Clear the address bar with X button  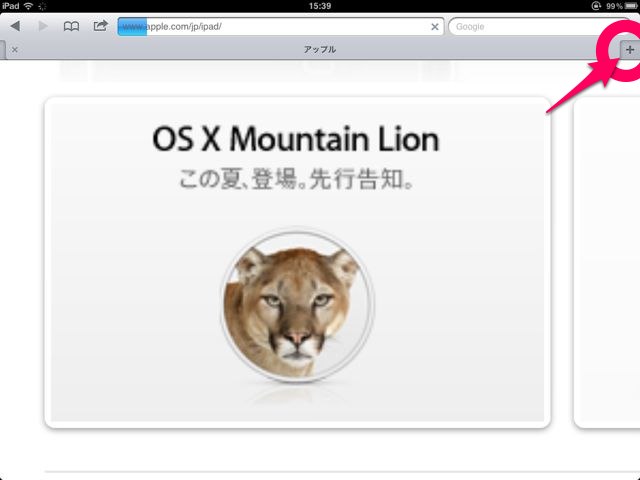[435, 27]
